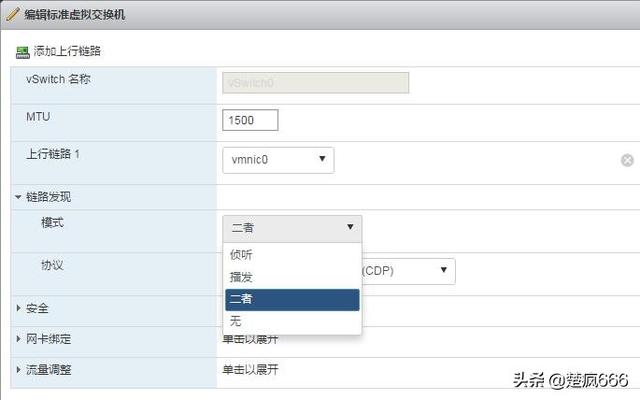
Task: Collapse the 链路发现 section
Action: point(18,197)
